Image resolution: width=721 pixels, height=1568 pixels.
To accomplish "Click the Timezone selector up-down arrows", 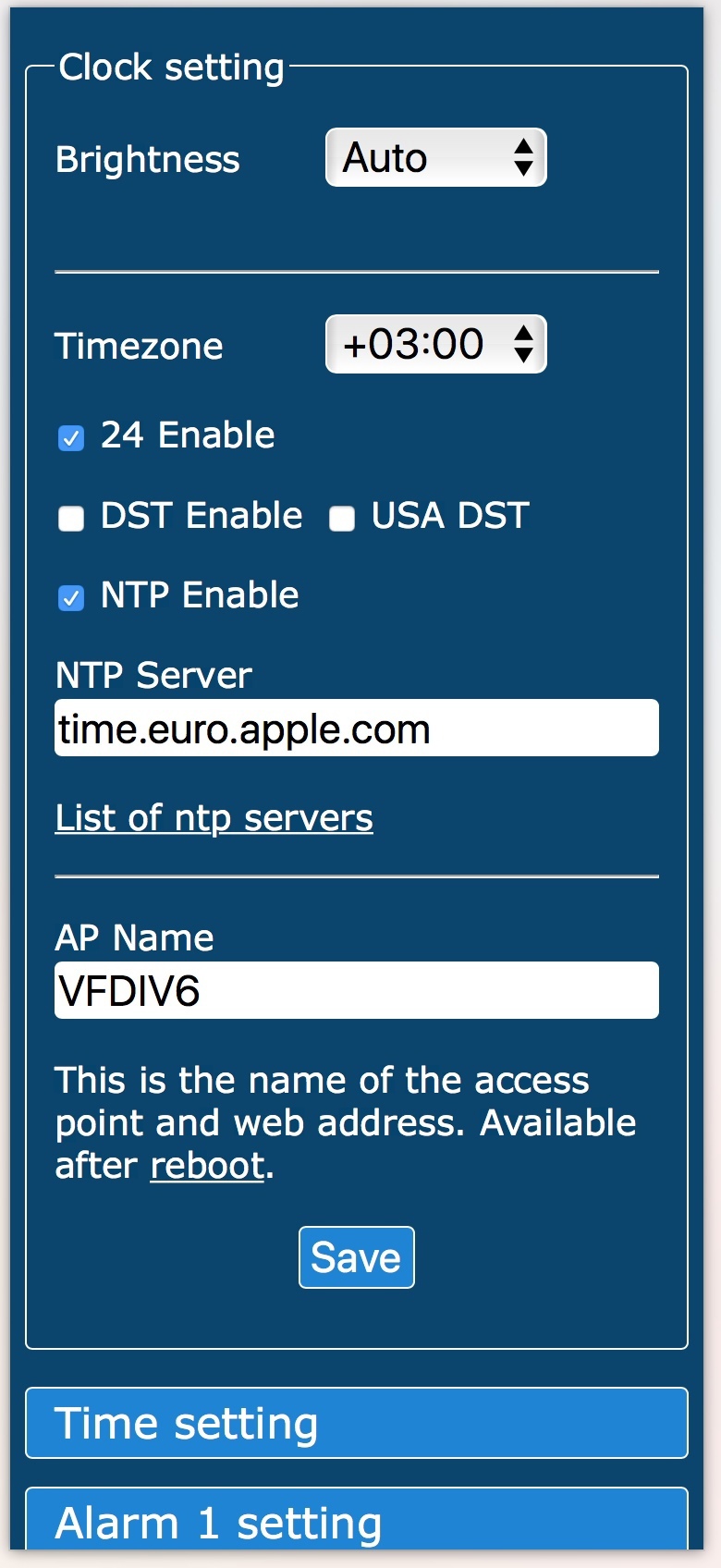I will click(x=523, y=344).
